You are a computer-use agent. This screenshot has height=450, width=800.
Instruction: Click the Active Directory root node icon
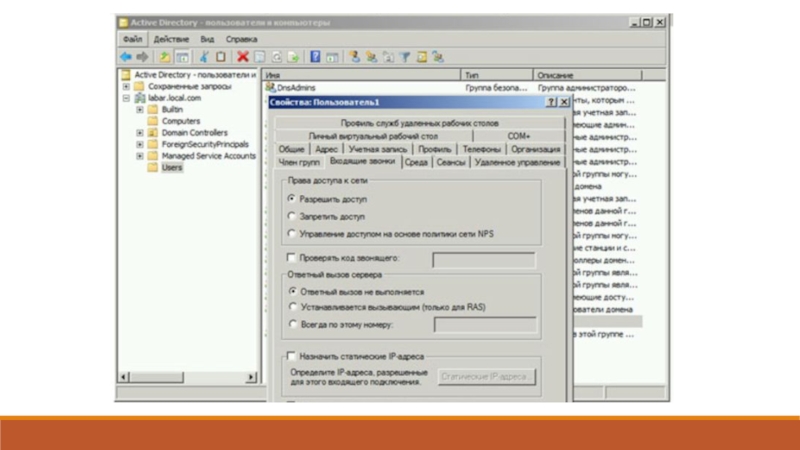[126, 75]
